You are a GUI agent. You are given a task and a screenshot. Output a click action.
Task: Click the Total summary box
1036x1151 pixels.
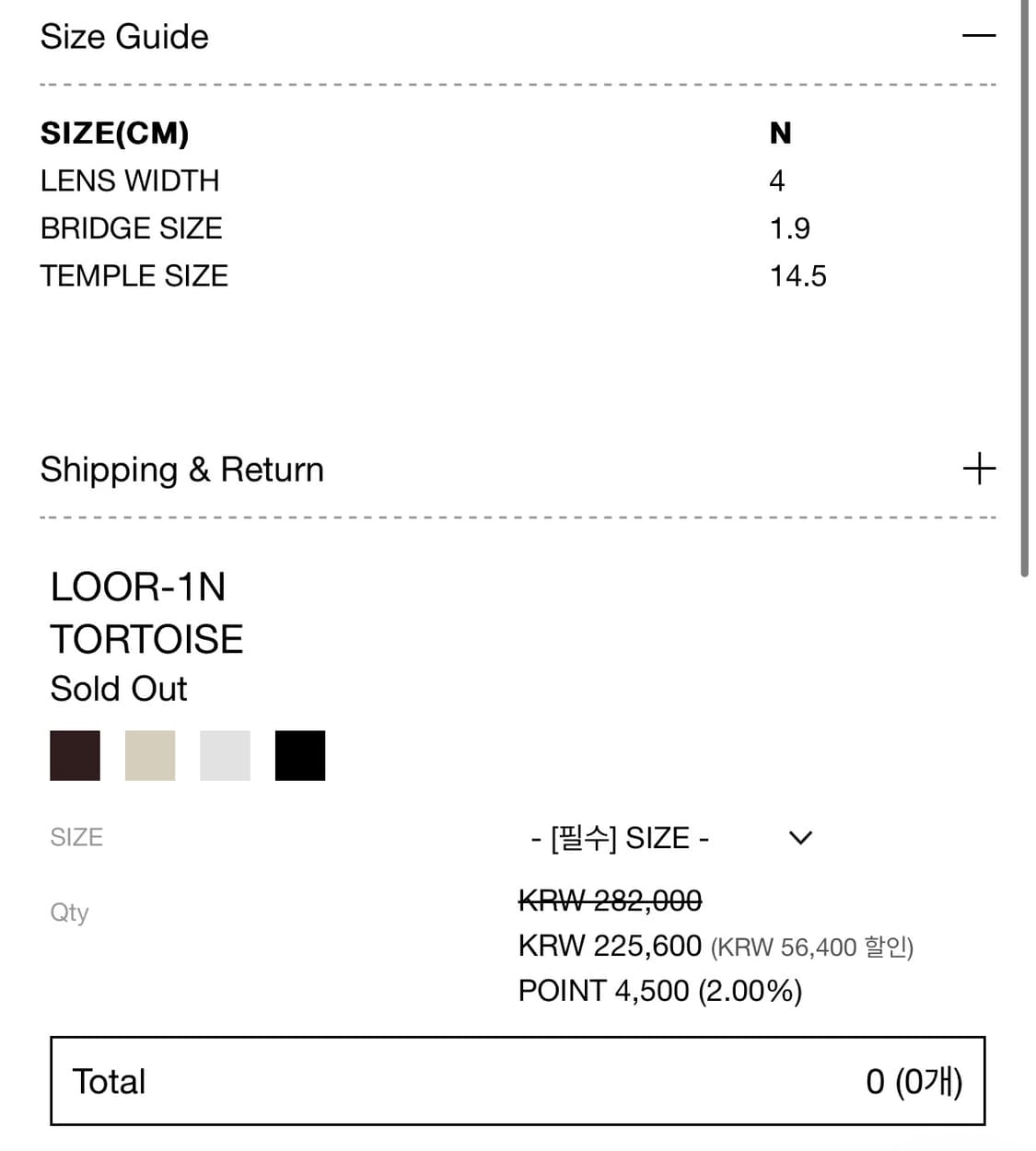coord(518,1081)
